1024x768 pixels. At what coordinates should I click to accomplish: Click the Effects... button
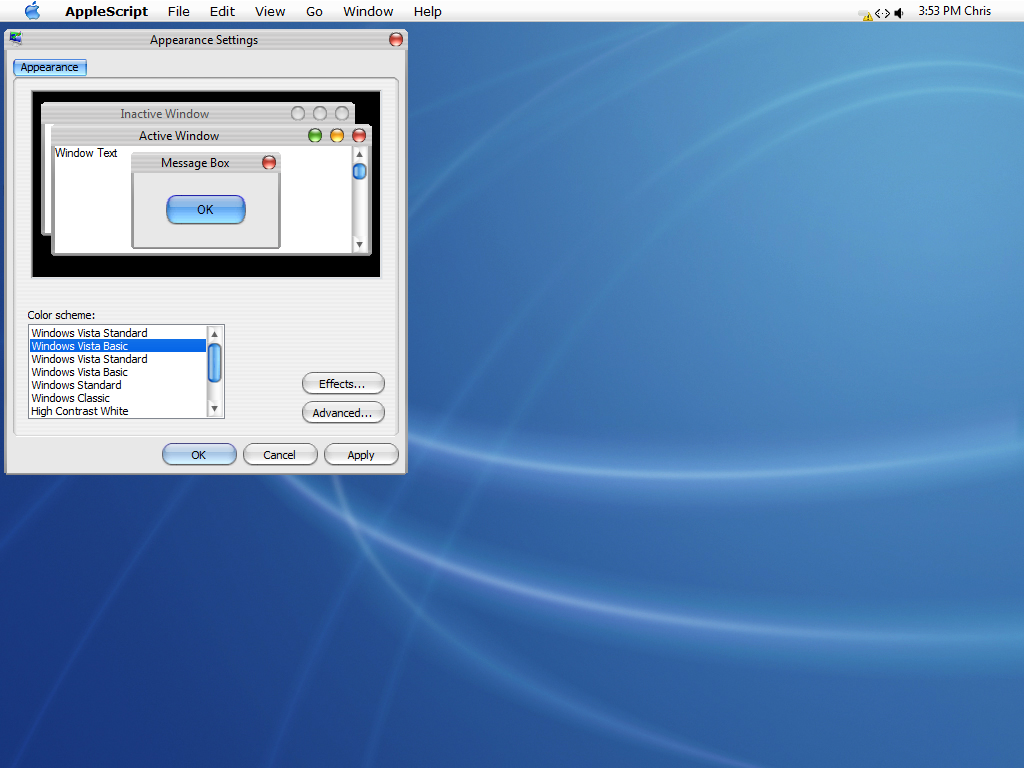pos(343,384)
